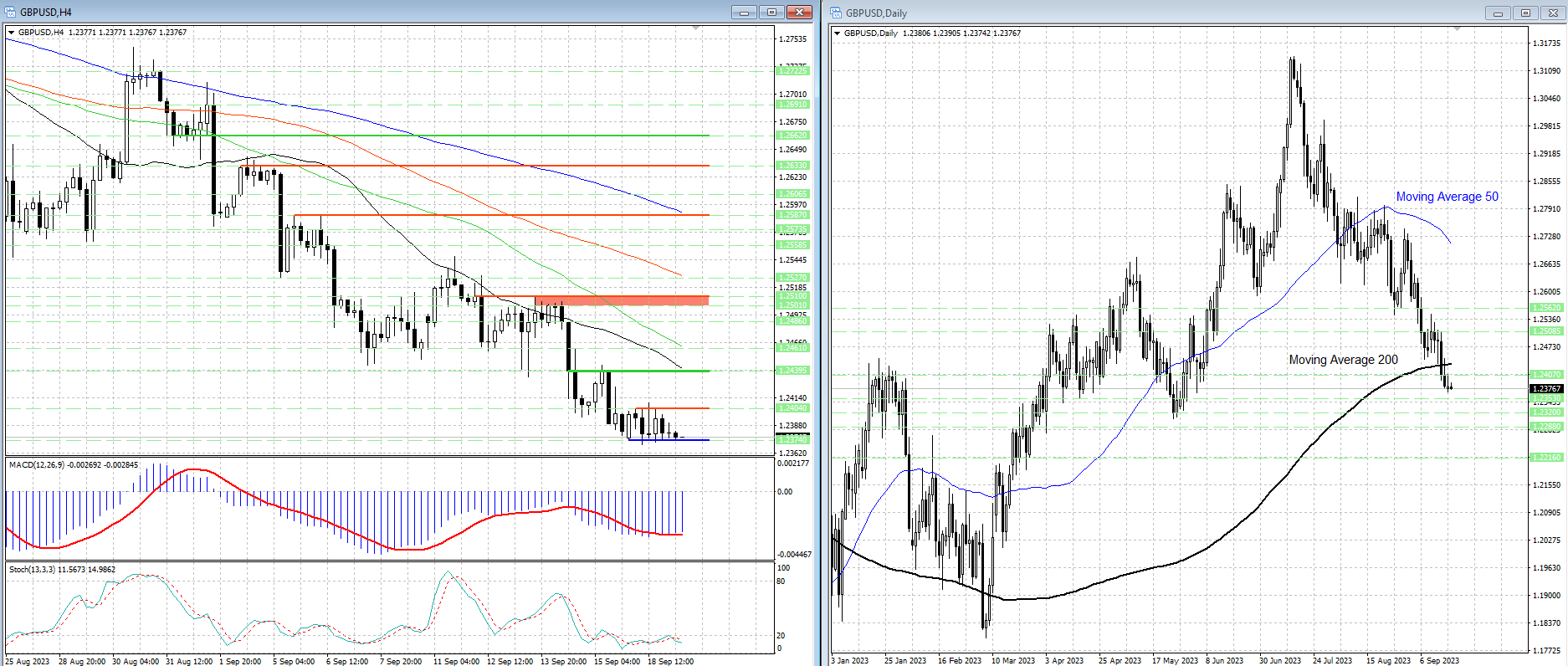Maximize the GBPUSD,H4 chart window
The height and width of the screenshot is (666, 1568).
(x=771, y=12)
